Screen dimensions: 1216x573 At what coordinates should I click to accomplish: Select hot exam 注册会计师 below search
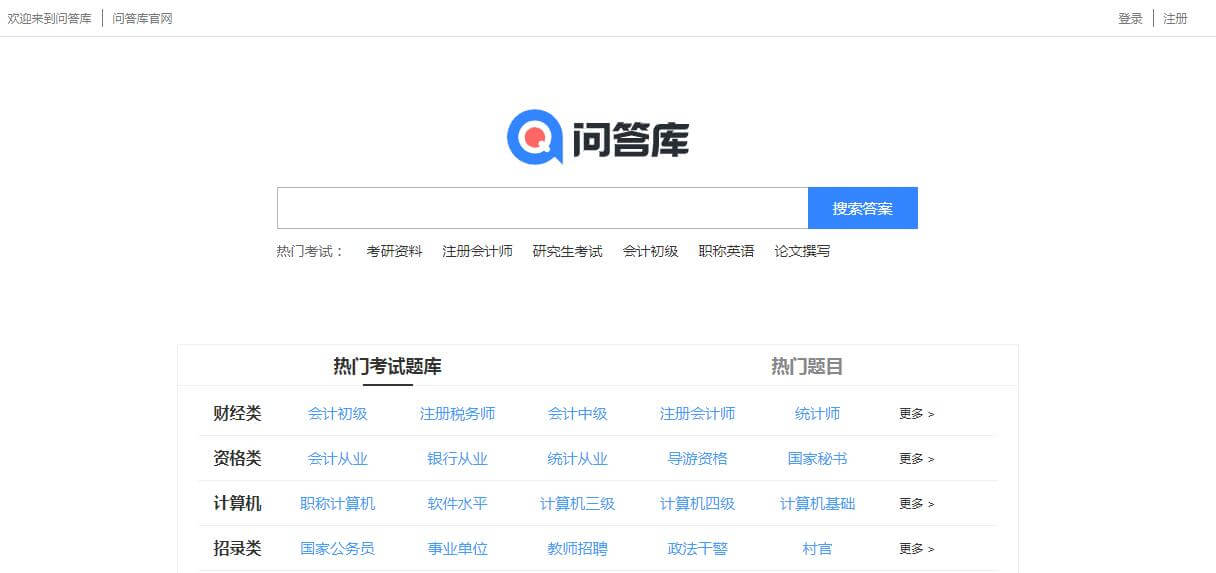point(477,251)
